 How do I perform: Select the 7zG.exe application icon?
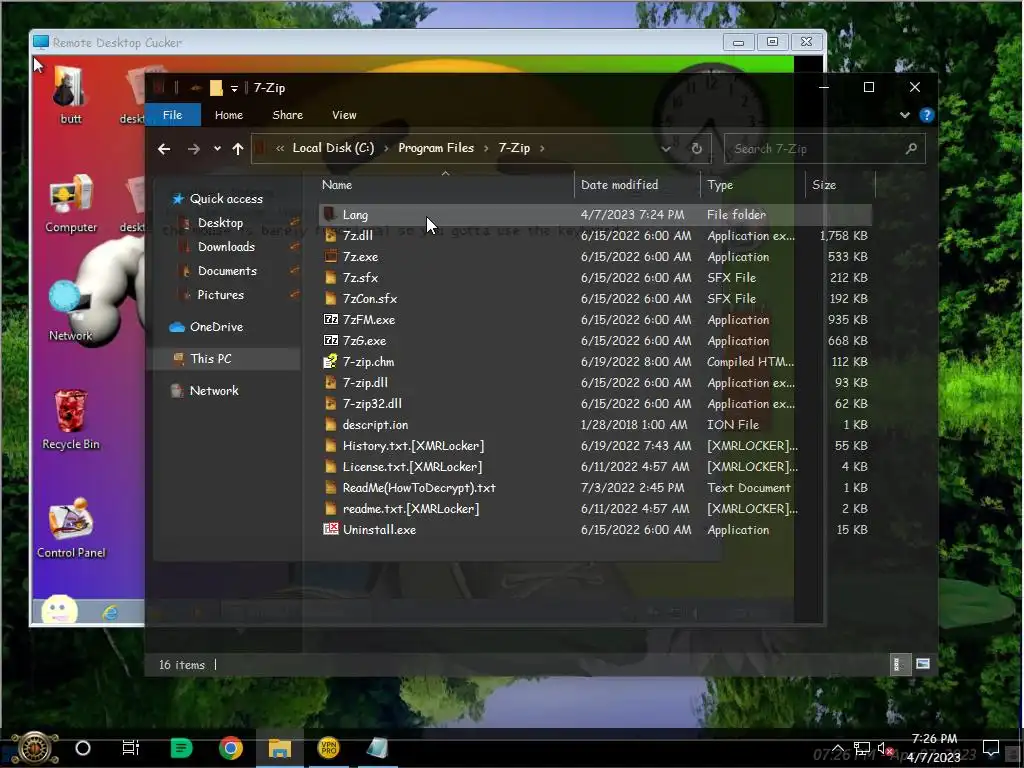330,340
